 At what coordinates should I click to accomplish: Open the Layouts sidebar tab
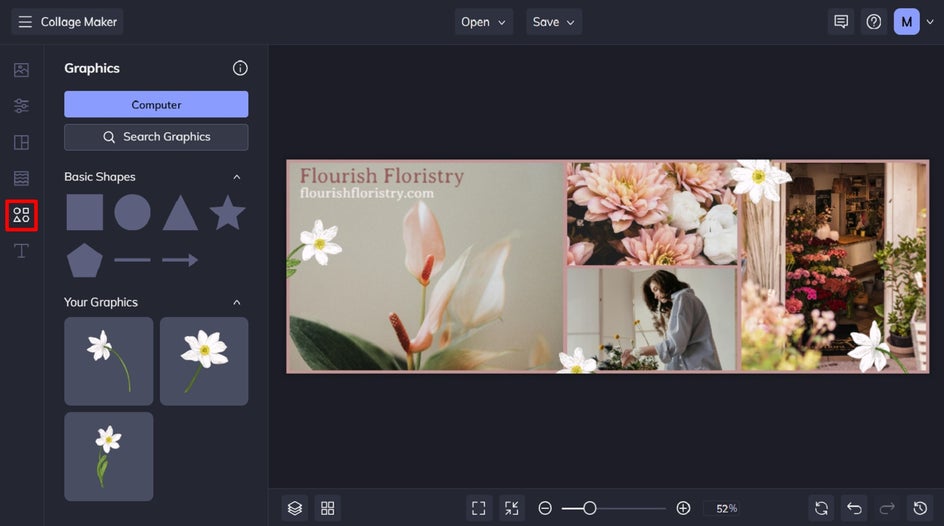(x=21, y=142)
